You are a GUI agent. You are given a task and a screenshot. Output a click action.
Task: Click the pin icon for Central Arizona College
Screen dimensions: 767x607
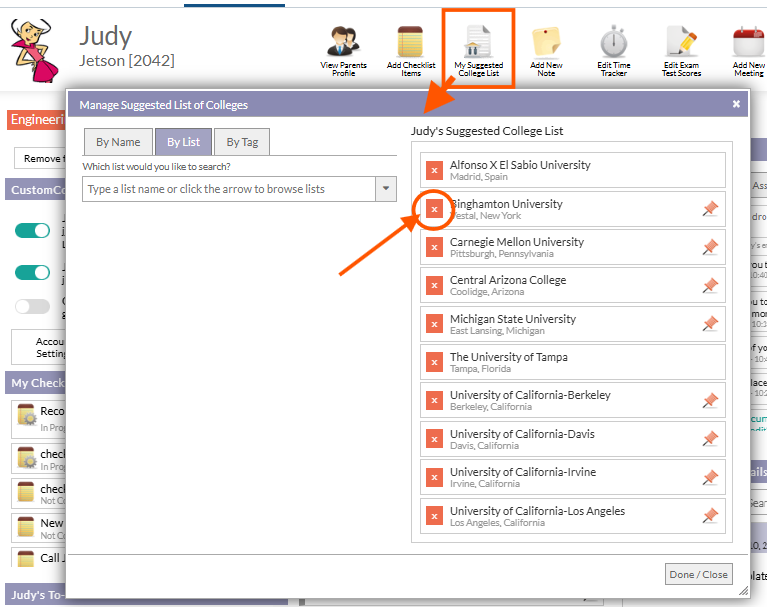click(x=710, y=285)
